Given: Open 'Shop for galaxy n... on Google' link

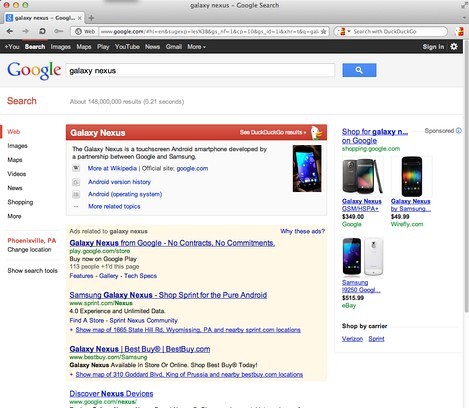Looking at the screenshot, I should click(x=375, y=136).
